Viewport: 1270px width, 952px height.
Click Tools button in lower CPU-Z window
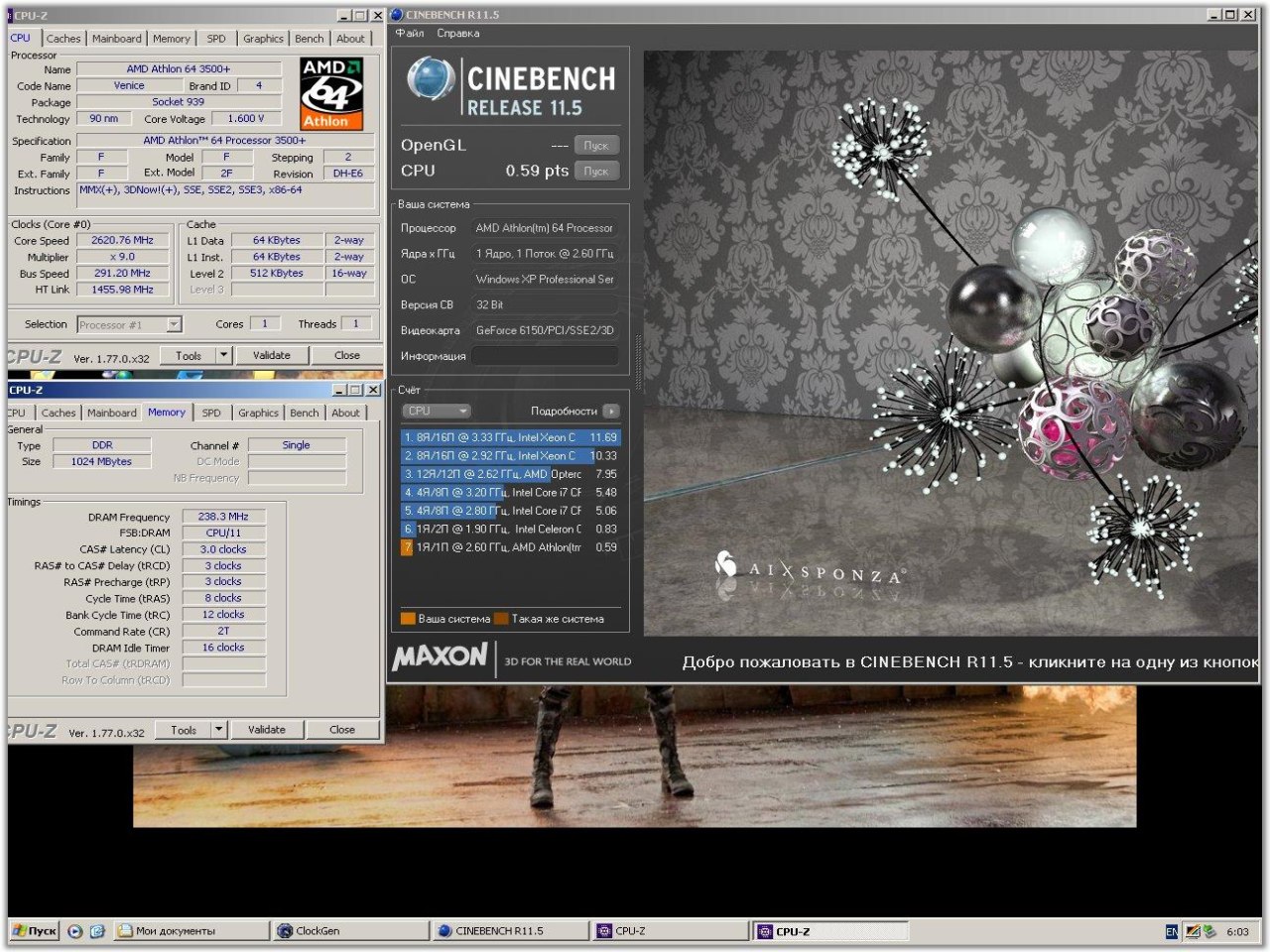[184, 730]
